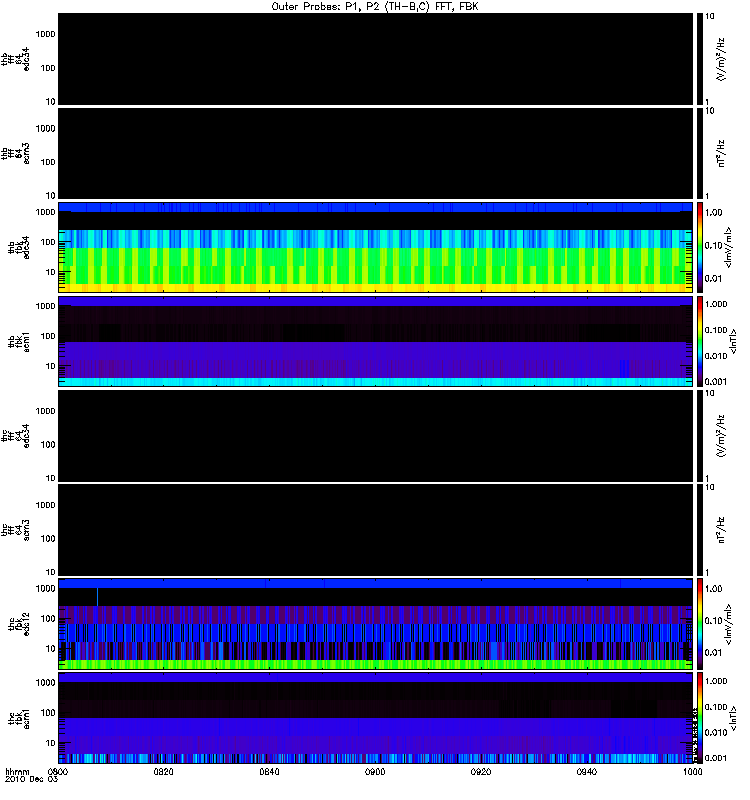Viewport: 750px width, 800px height.
Task: Click the color bar beside the thb fbk scm1 panel
Action: [700, 341]
